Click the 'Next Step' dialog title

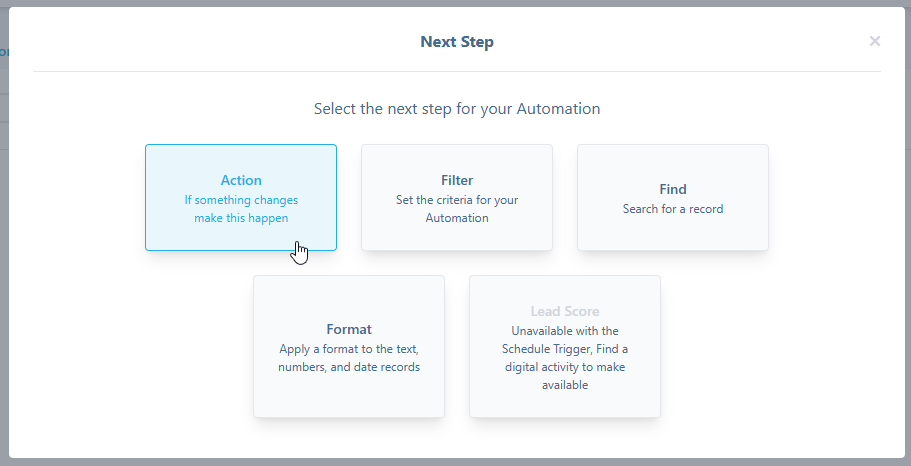pos(457,42)
